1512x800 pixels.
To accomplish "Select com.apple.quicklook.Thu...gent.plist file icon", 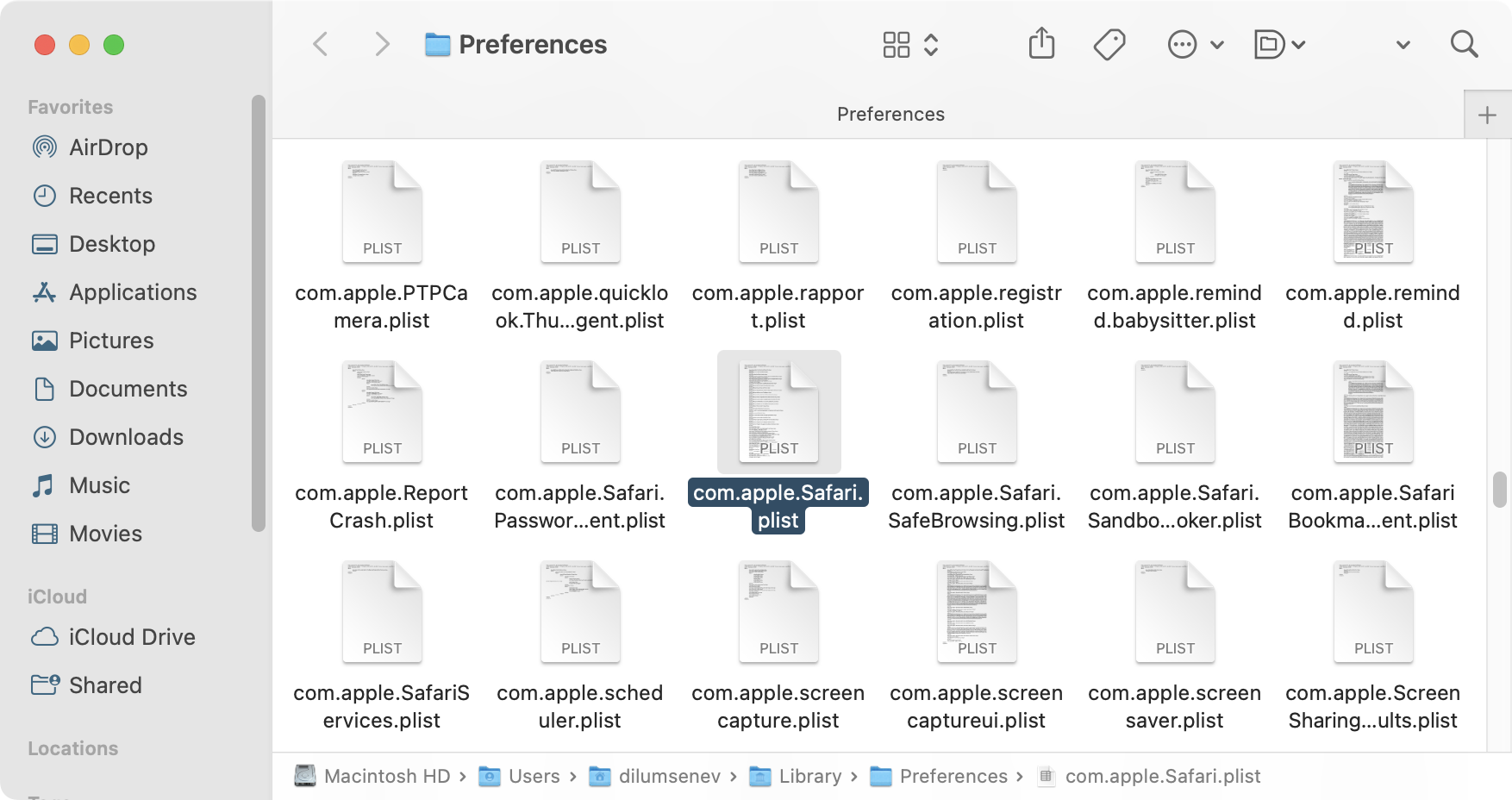I will (x=580, y=212).
